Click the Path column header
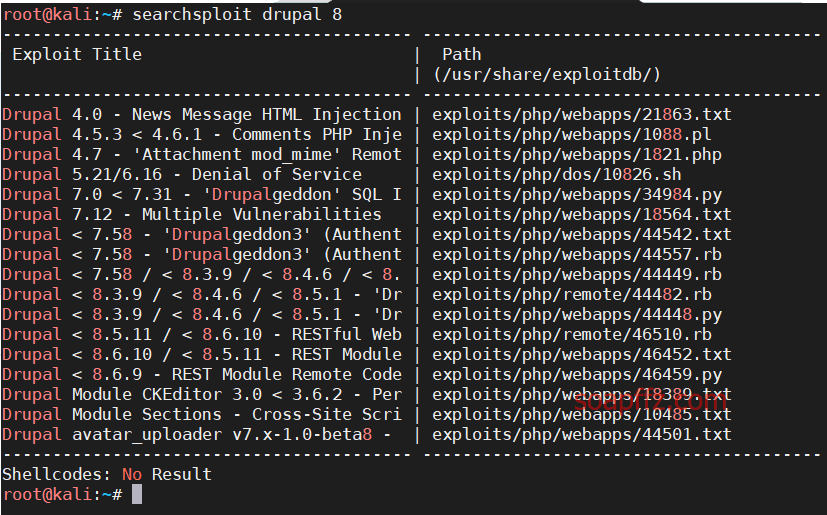This screenshot has width=827, height=515. 461,54
